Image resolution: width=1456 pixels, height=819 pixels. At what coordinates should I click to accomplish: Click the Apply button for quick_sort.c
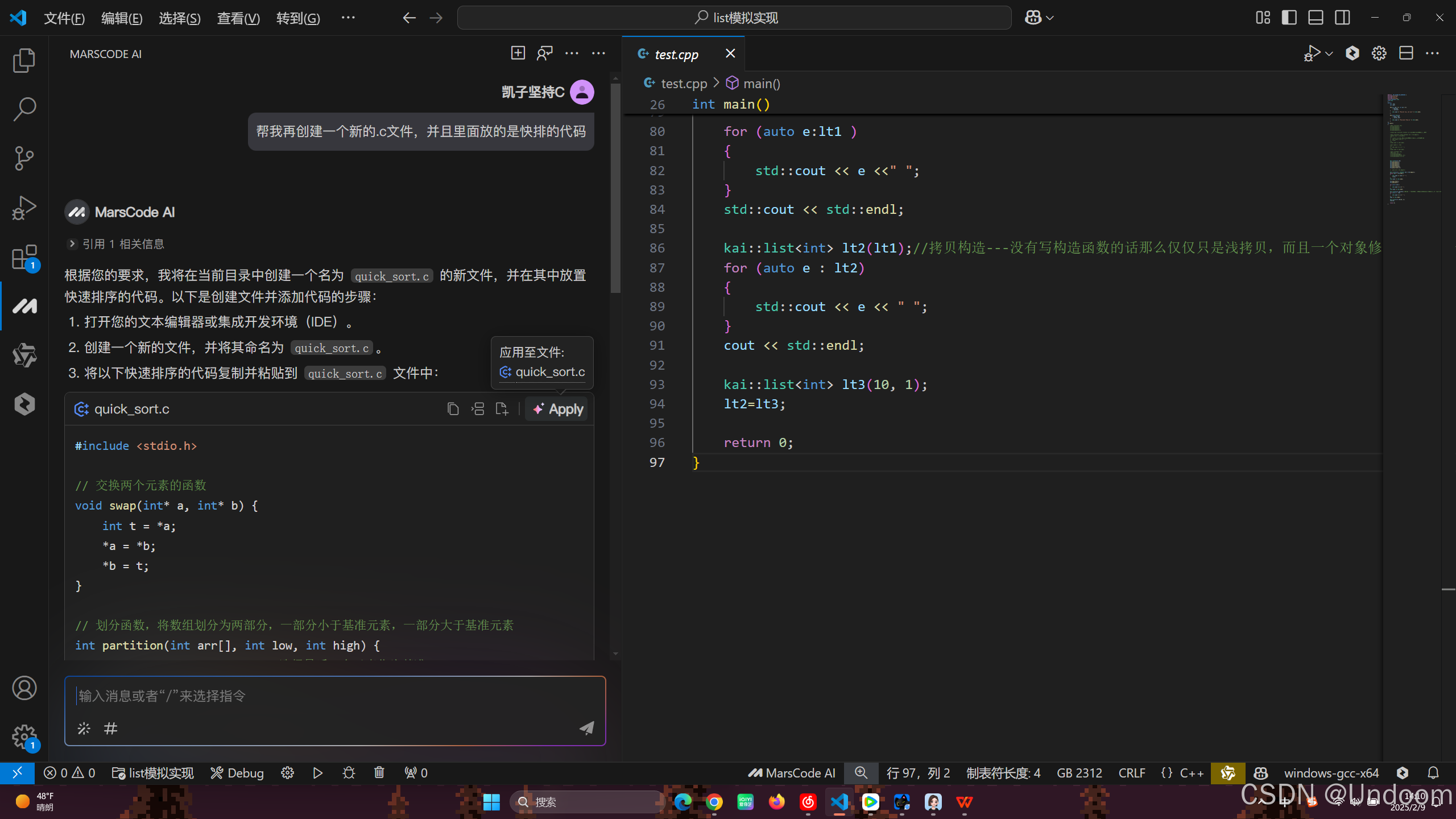559,409
